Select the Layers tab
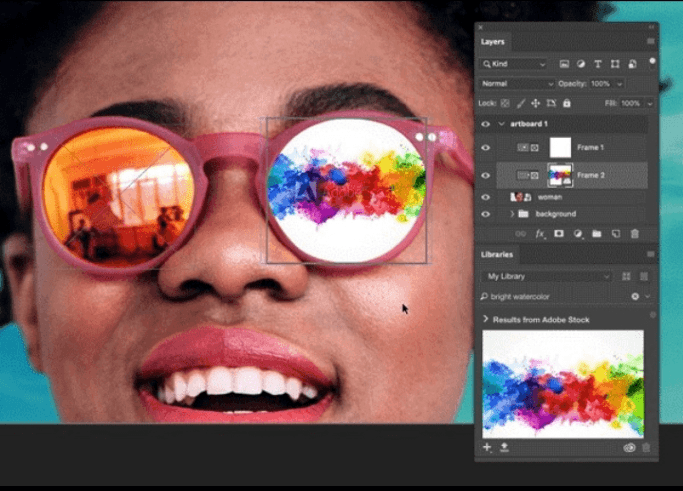 (x=493, y=42)
